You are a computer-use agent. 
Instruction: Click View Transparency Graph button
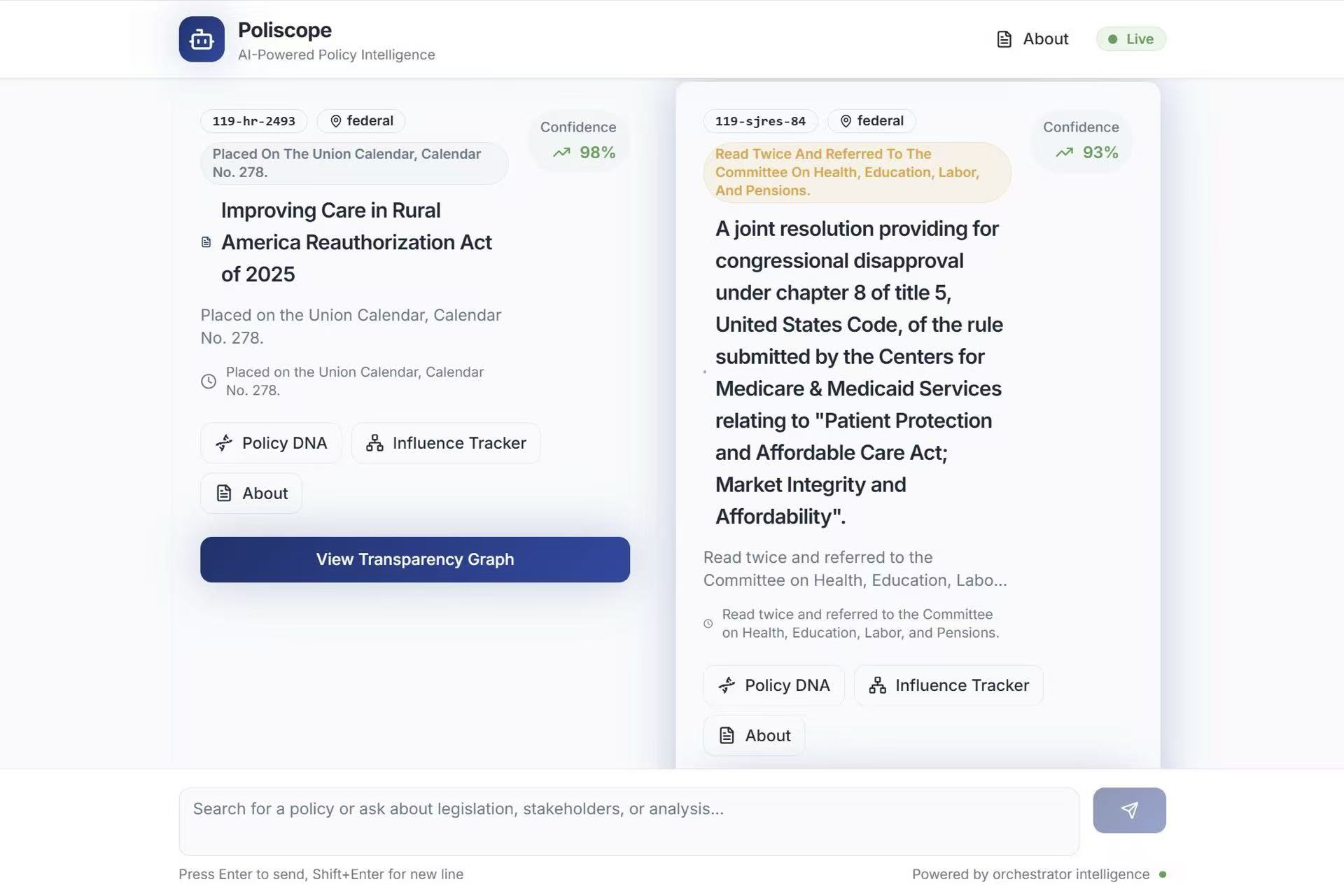(x=414, y=559)
